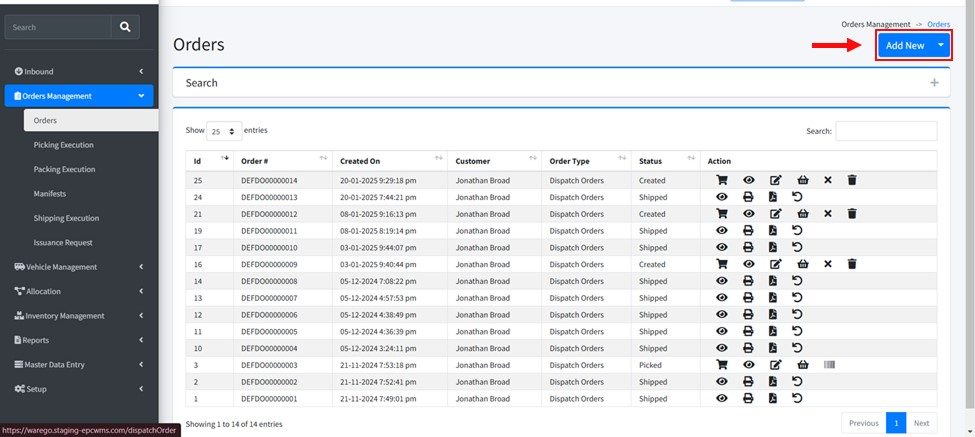Expand the Inventory Management sidebar menu
This screenshot has width=975, height=437.
click(x=79, y=316)
